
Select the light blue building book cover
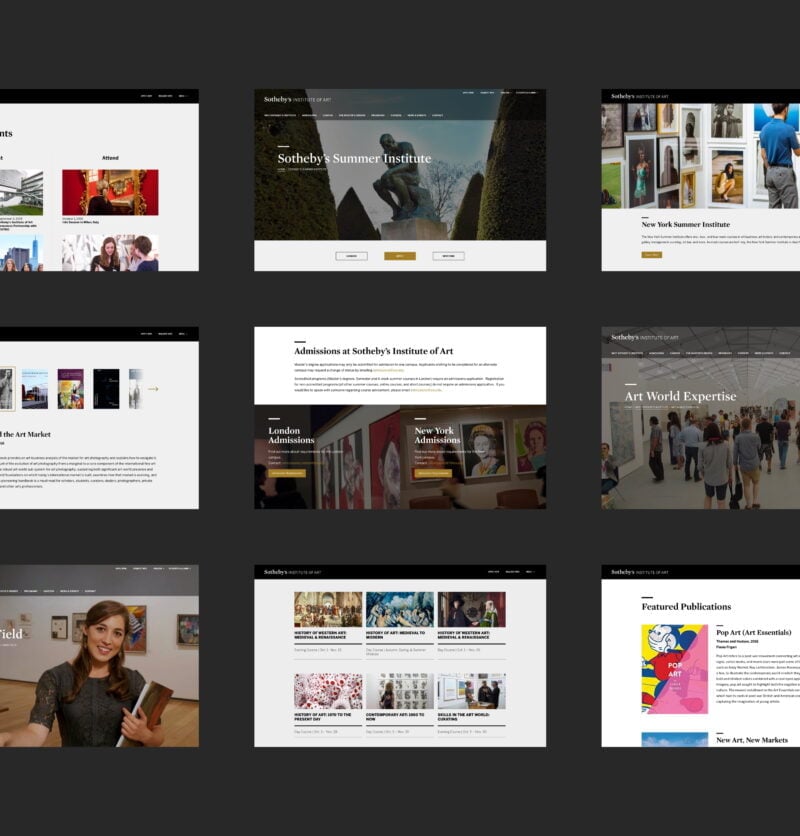pos(35,389)
